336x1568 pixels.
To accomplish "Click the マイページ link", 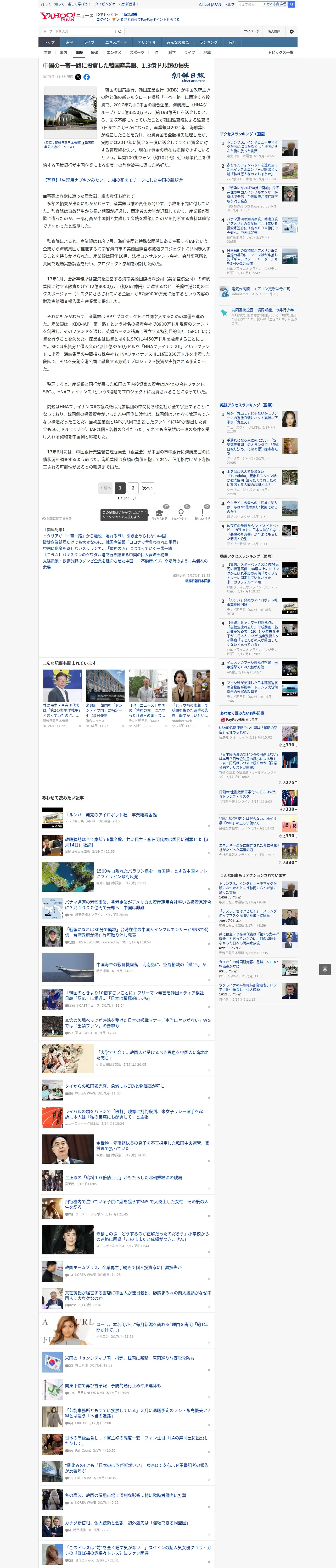I will 252,31.
